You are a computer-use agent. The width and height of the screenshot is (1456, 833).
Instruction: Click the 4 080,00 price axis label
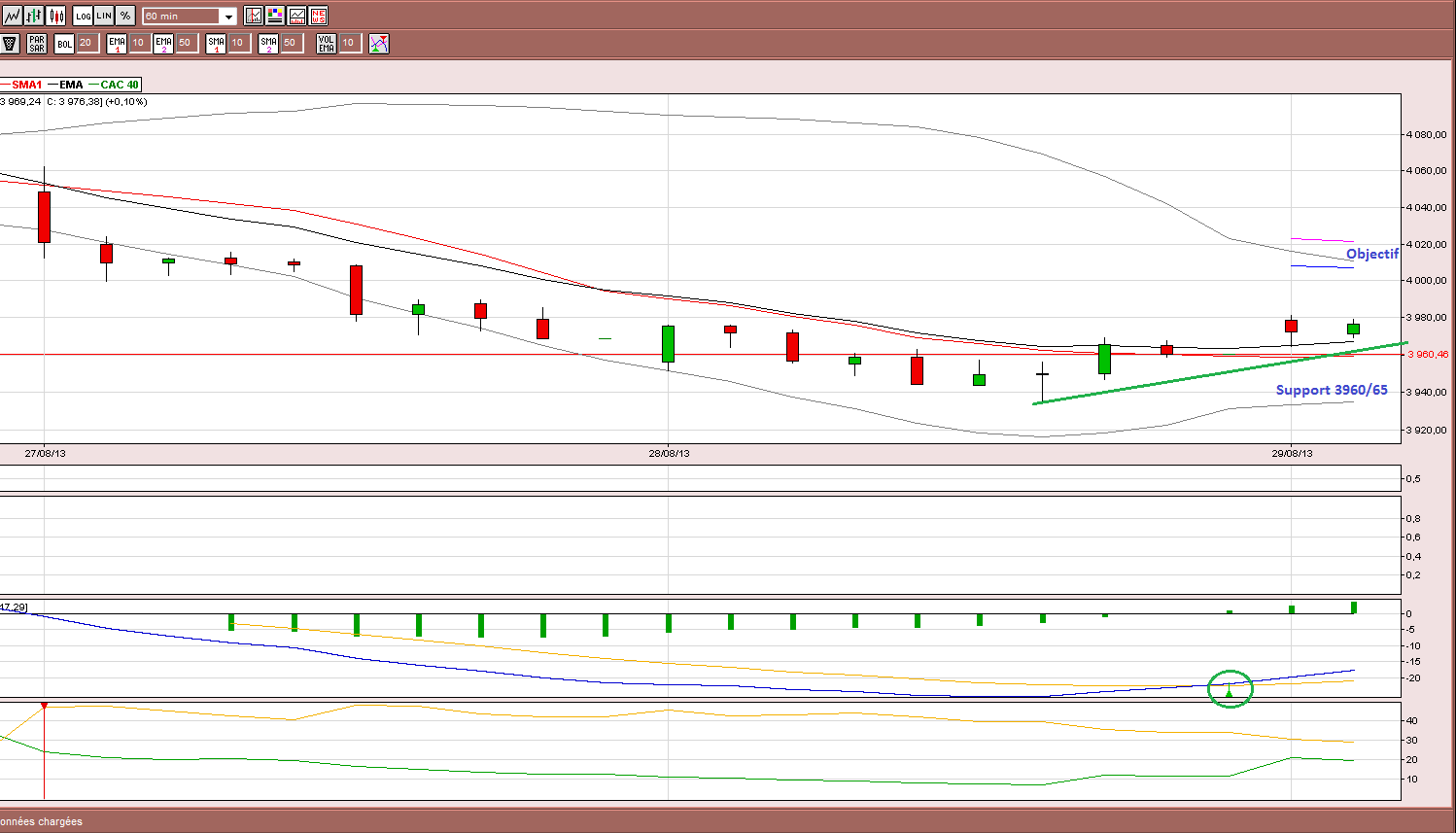(1428, 135)
